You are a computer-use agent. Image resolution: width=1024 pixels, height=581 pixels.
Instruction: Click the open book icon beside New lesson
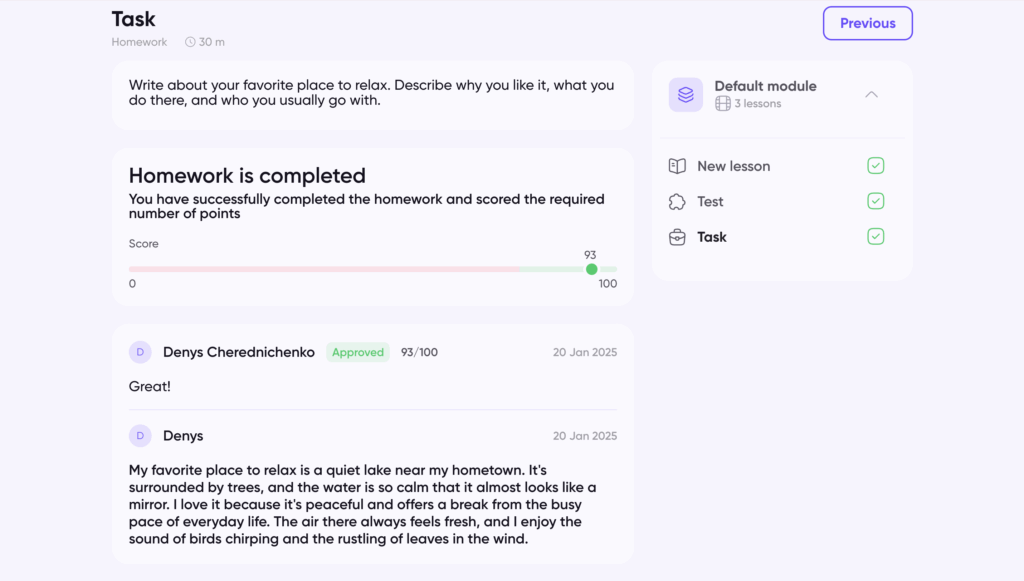point(677,166)
